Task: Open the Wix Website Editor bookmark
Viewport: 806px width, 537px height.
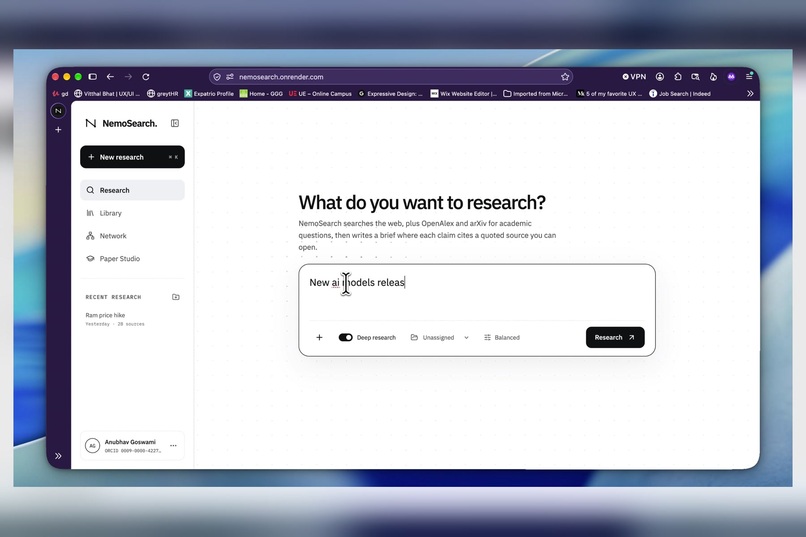Action: click(464, 94)
